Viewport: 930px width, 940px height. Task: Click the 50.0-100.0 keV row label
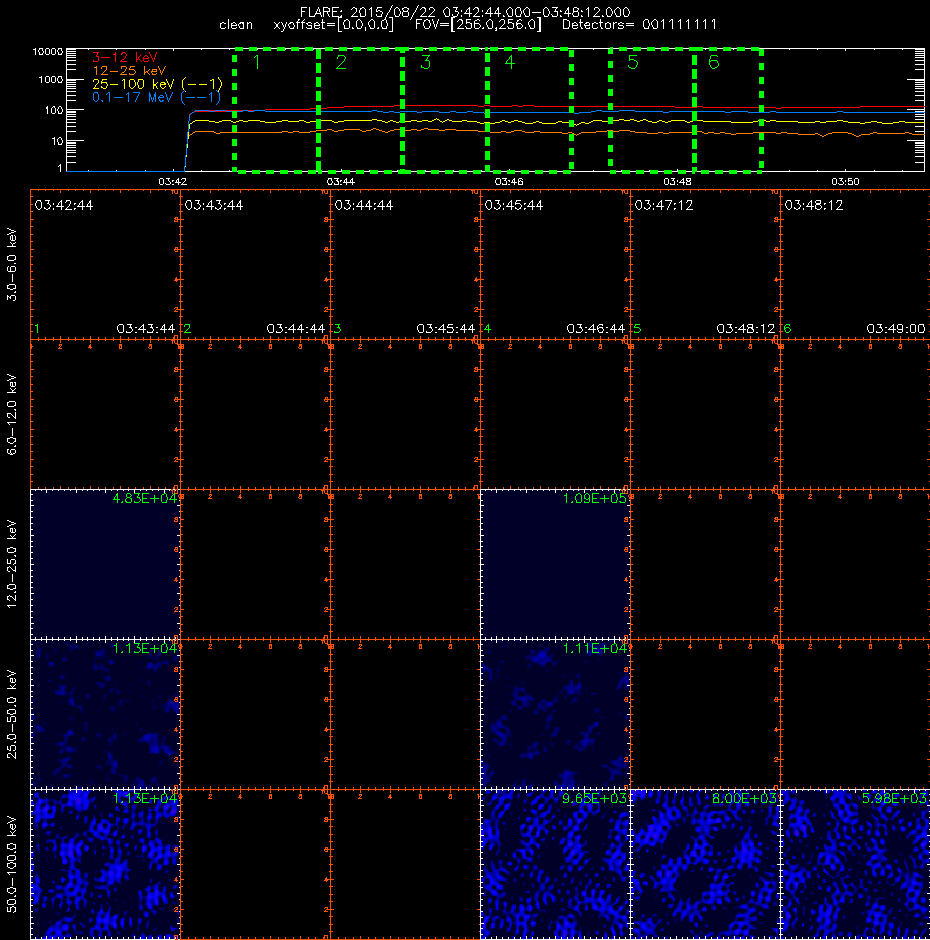12,864
